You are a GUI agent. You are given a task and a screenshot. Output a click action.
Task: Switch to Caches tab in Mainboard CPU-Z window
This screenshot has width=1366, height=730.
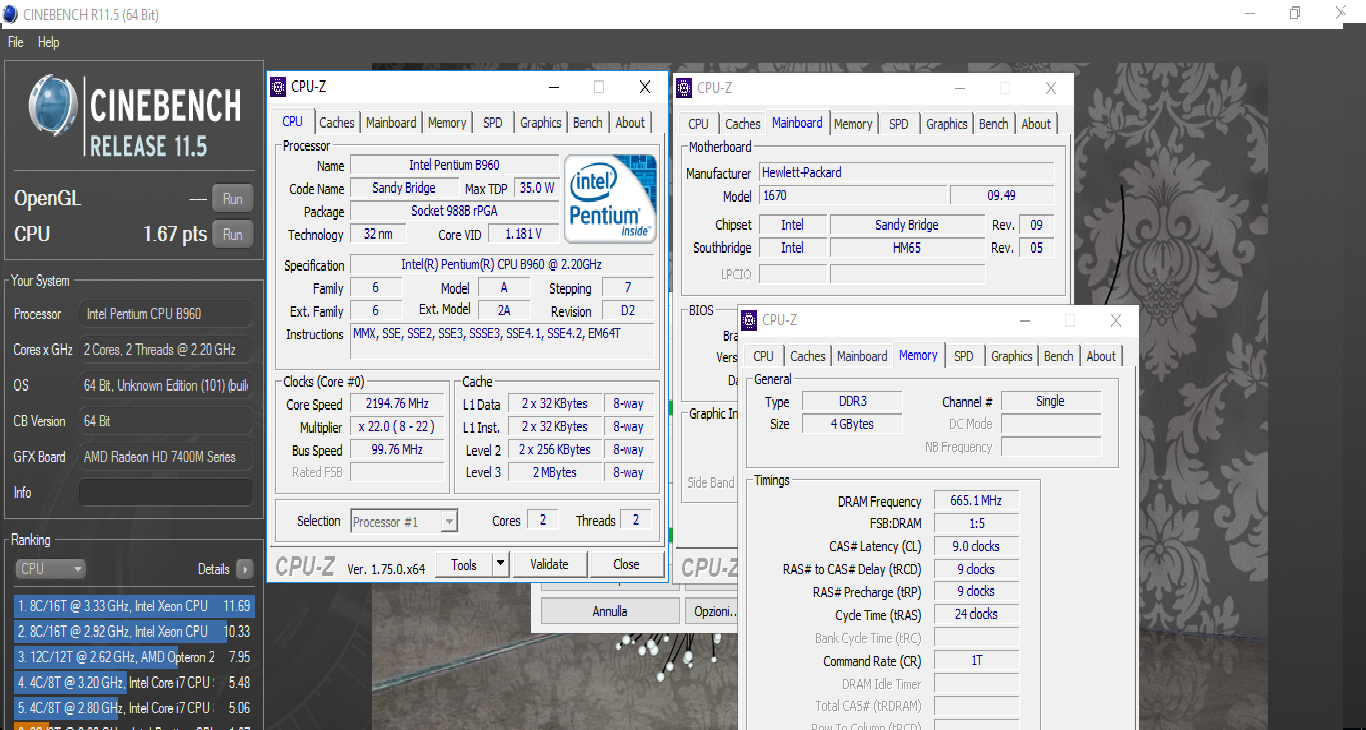point(743,124)
